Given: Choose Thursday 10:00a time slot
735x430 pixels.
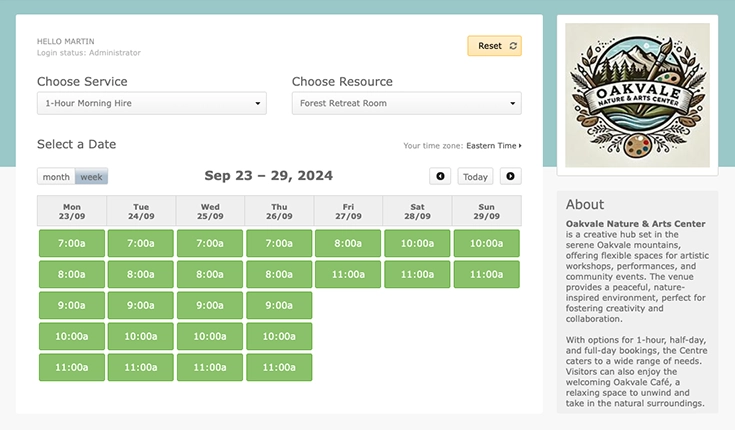Looking at the screenshot, I should click(279, 336).
